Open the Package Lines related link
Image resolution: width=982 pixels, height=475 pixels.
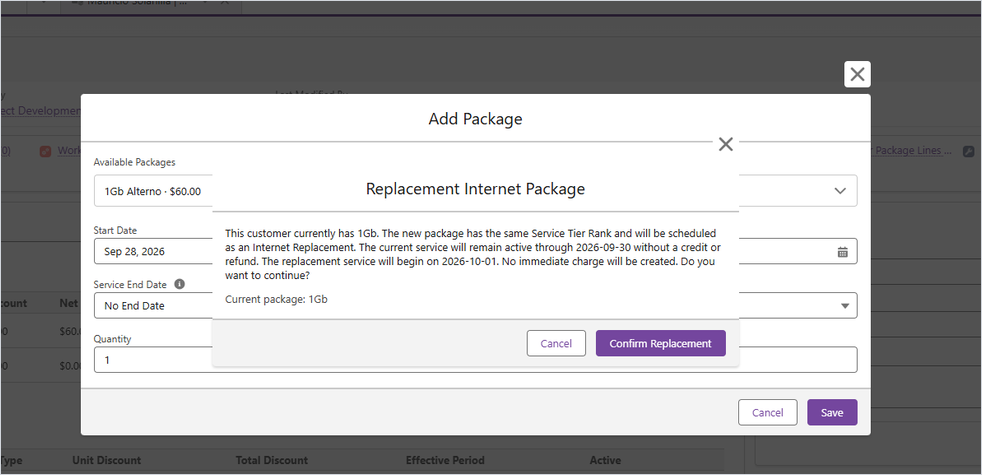(912, 150)
